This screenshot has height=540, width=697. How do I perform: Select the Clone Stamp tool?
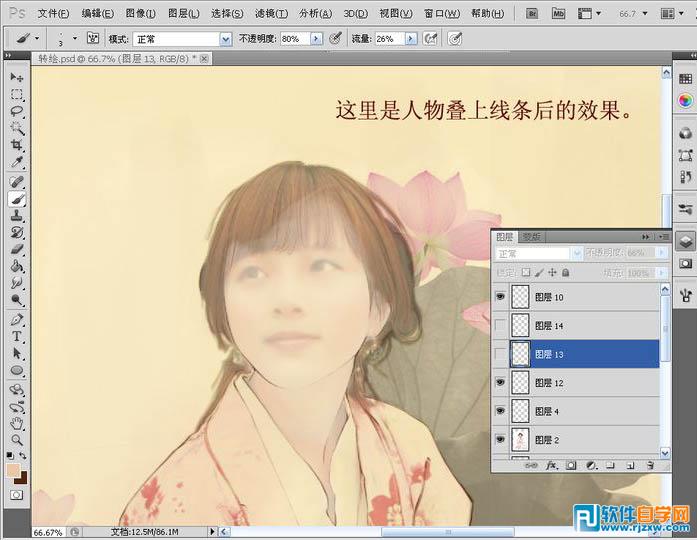coord(17,216)
